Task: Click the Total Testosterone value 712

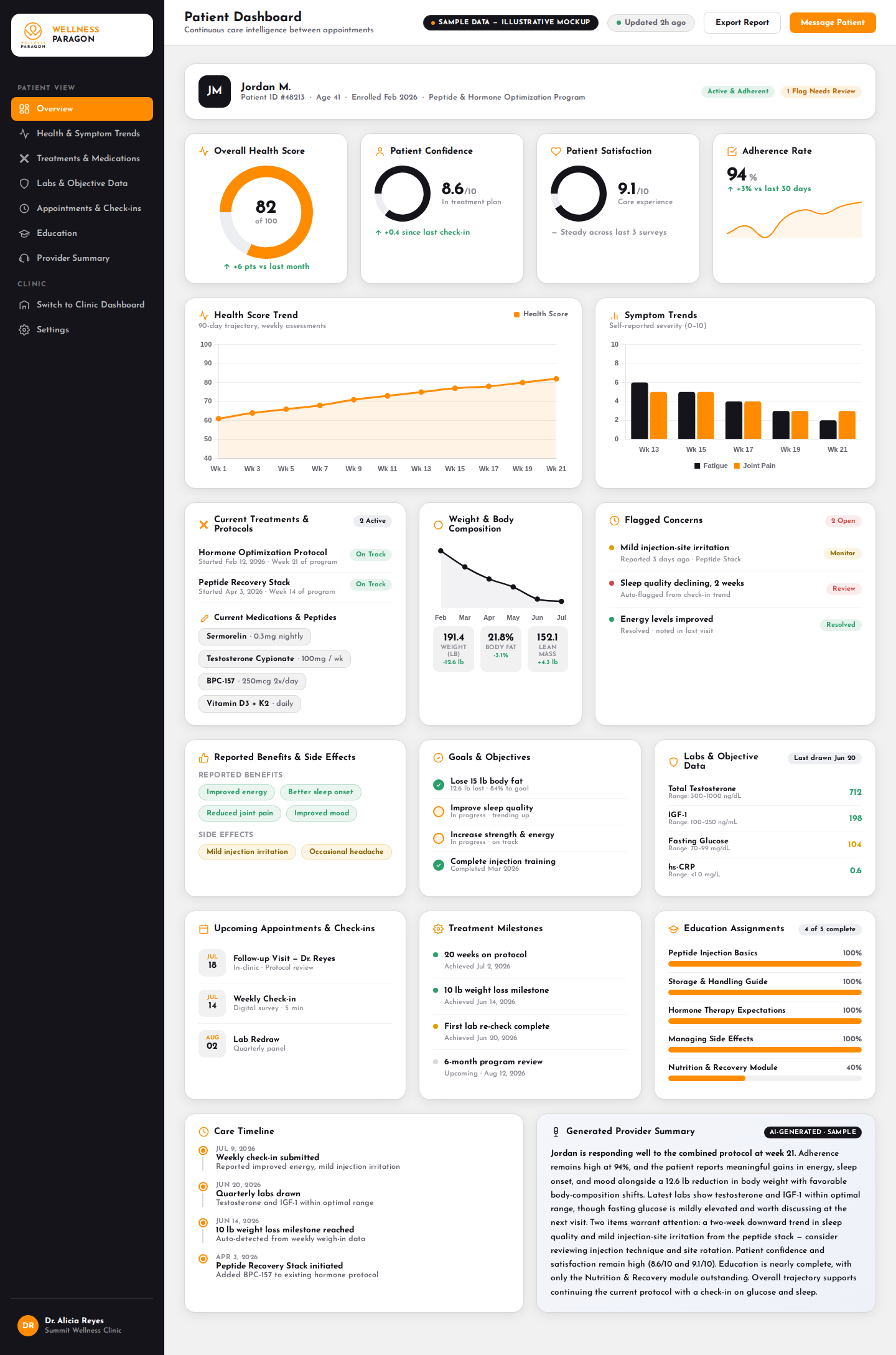Action: click(x=856, y=792)
